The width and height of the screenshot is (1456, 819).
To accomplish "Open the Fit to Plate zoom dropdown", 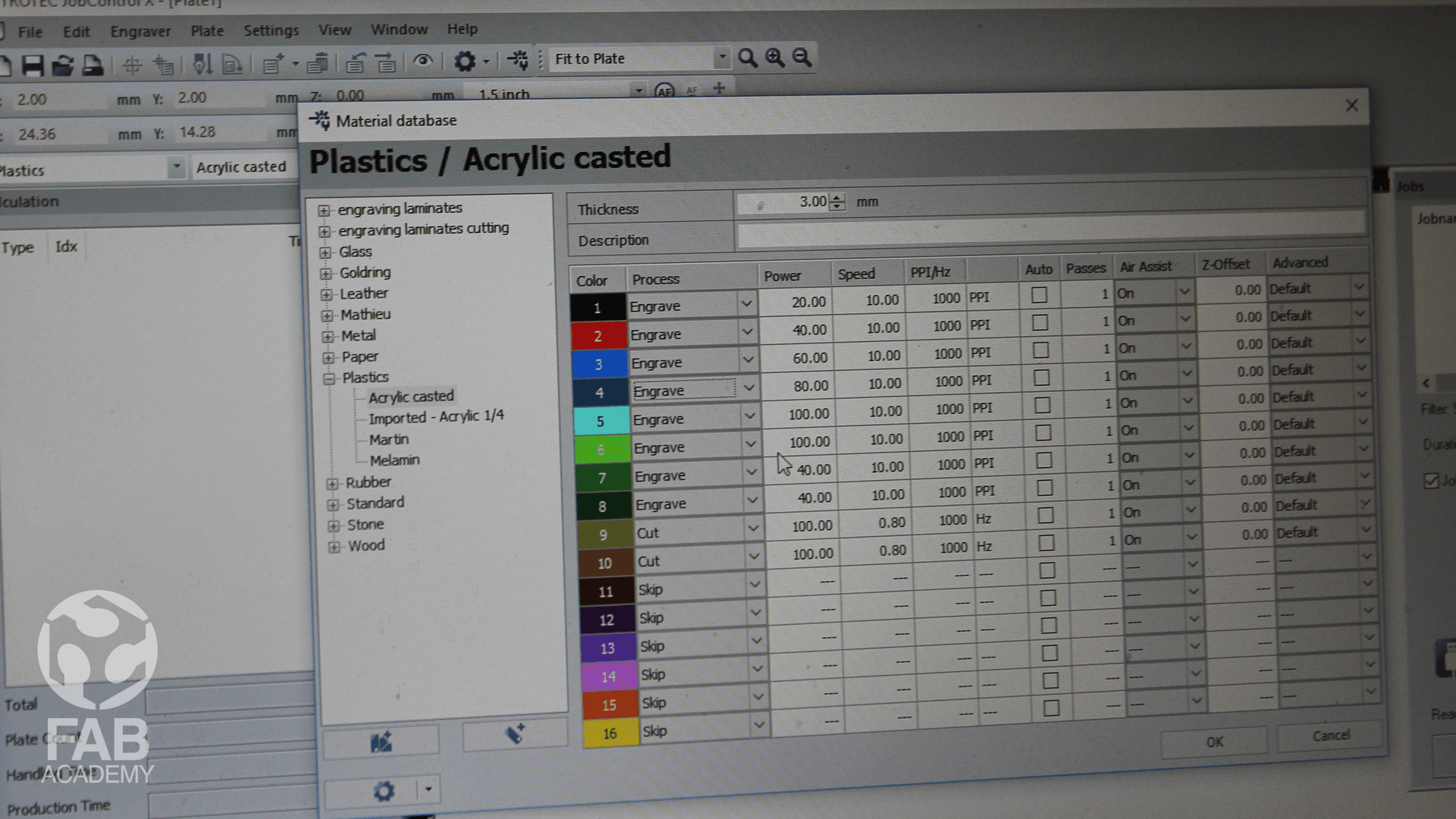I will [x=722, y=57].
